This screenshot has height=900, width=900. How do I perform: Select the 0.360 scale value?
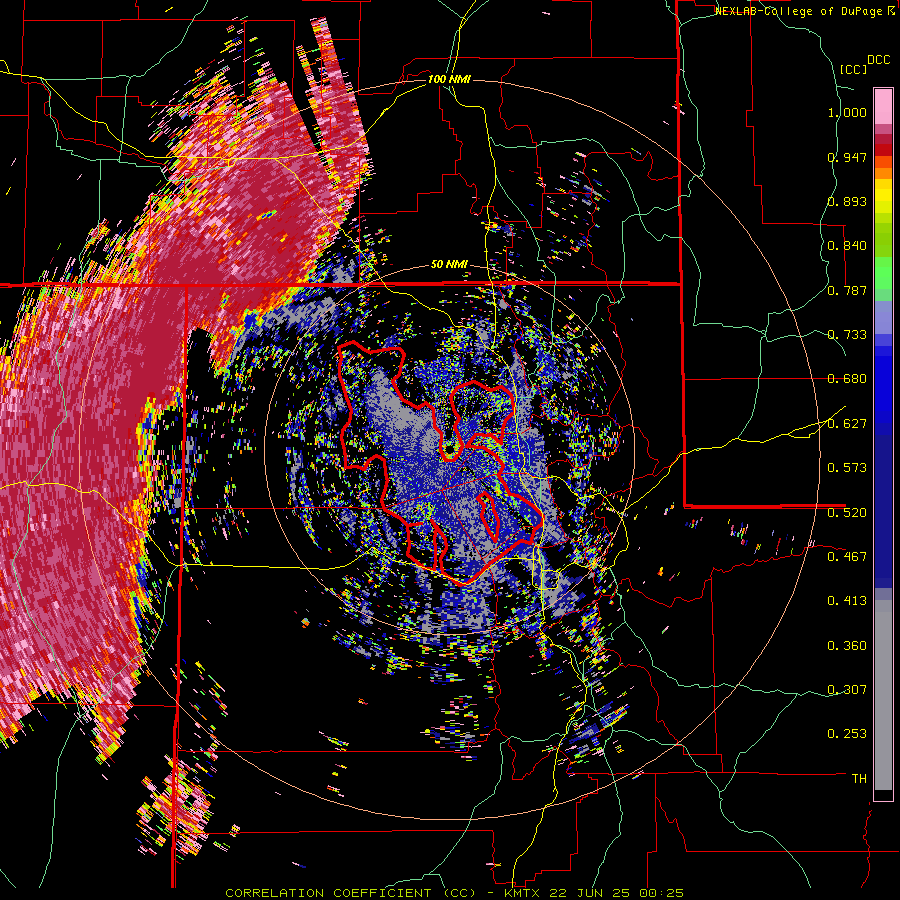pos(847,646)
